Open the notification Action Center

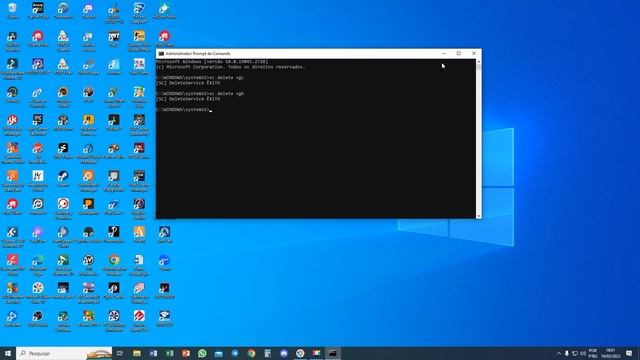tap(629, 353)
